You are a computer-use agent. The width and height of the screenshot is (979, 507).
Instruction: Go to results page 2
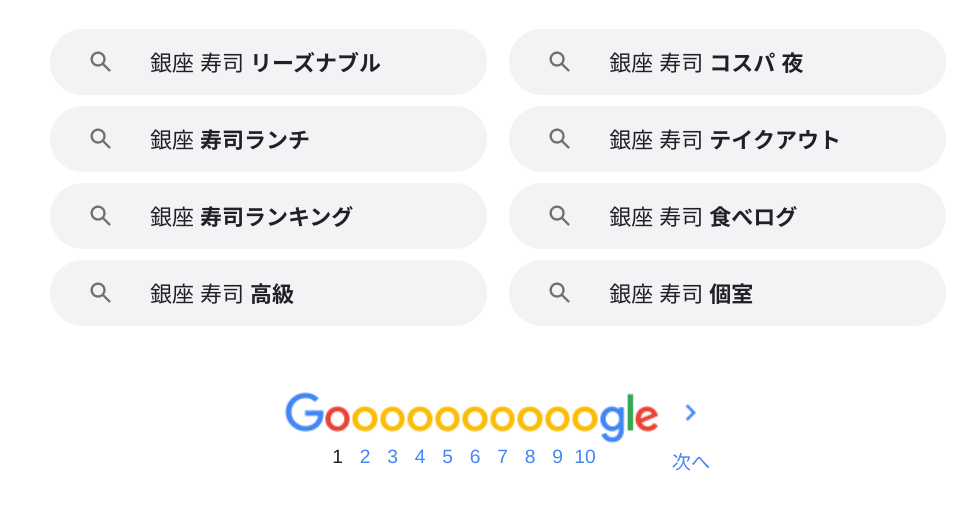365,457
